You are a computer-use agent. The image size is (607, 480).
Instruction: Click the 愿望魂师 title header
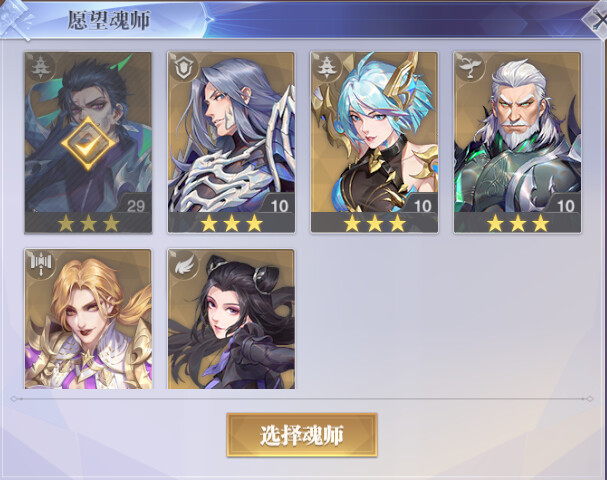109,20
